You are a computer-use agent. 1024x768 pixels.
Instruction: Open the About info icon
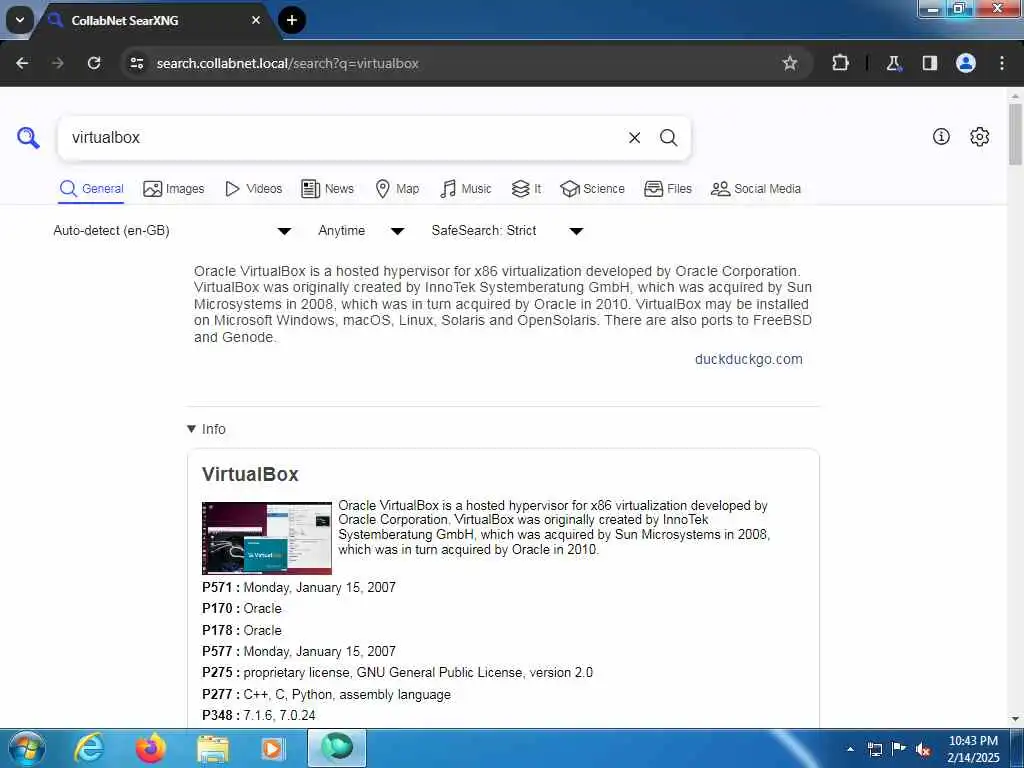[x=941, y=136]
